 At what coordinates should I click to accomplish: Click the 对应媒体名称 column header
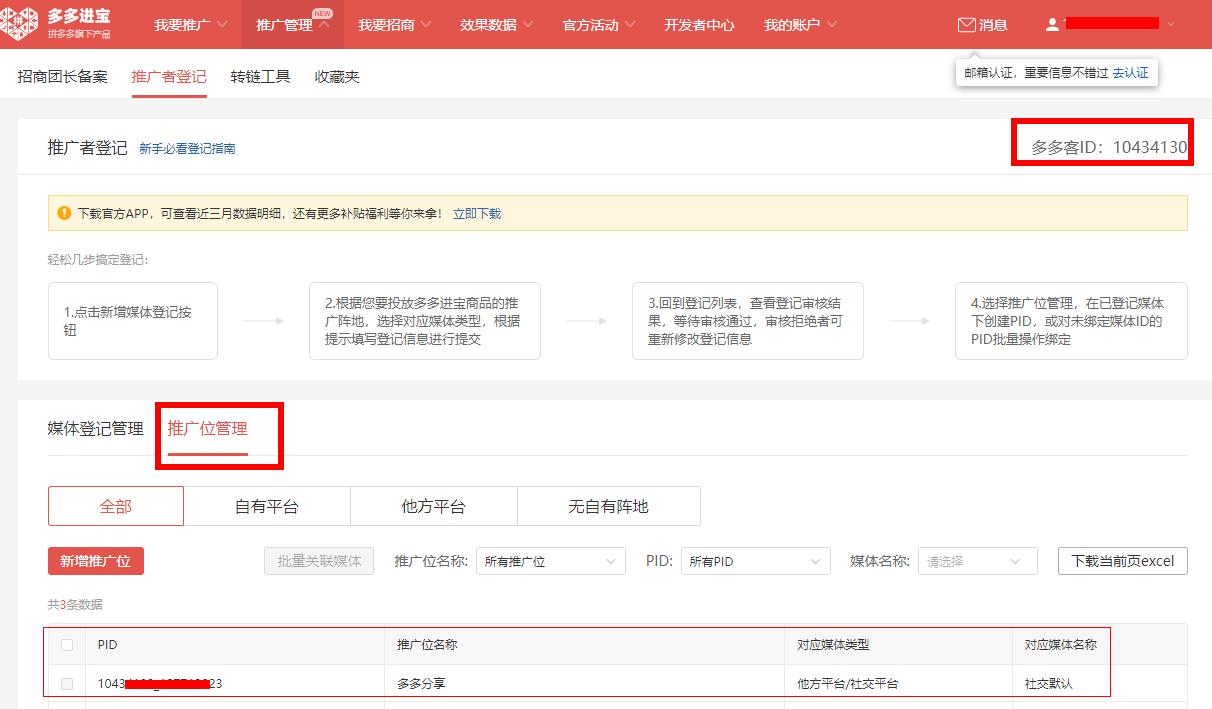(1060, 645)
